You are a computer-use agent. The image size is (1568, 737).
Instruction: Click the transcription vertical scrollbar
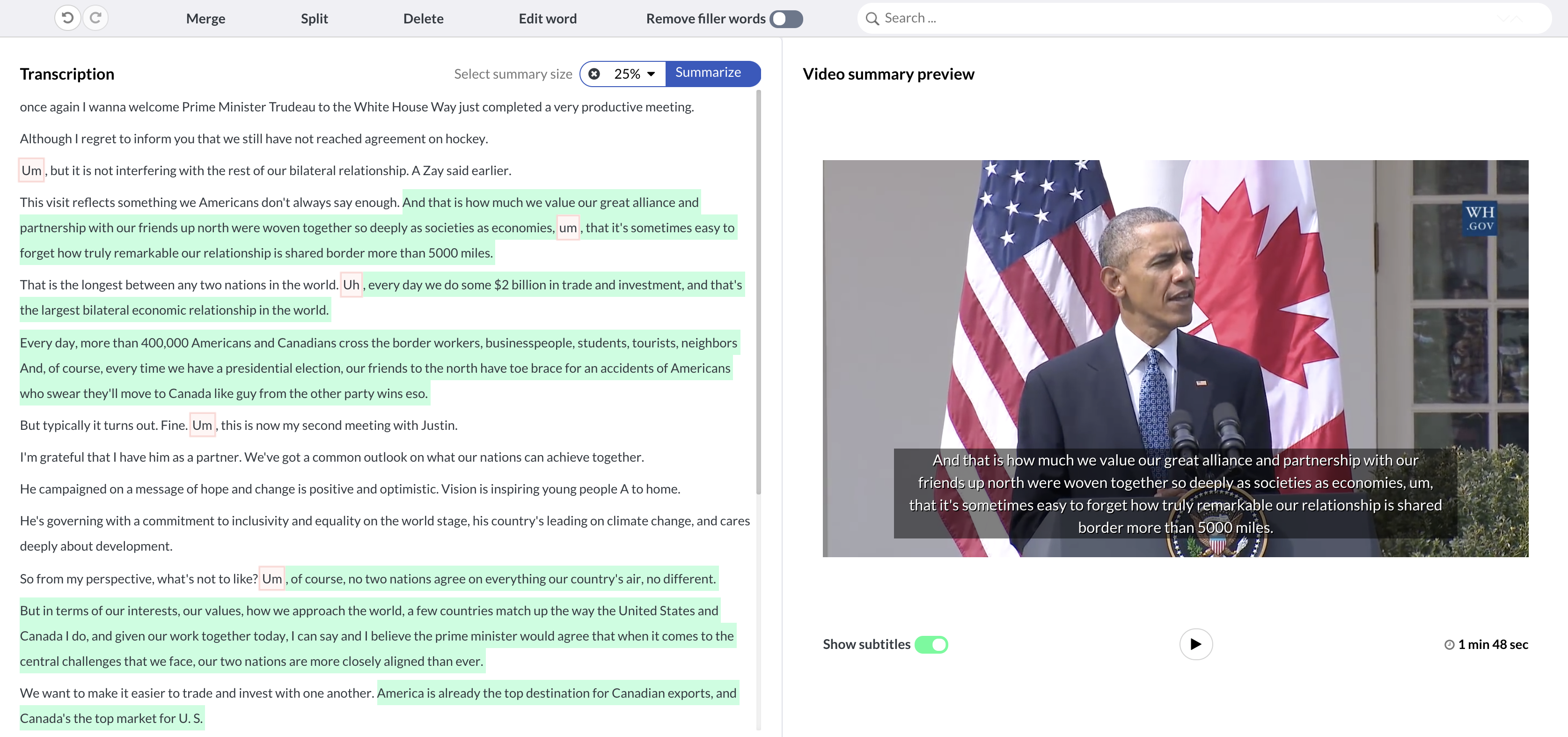click(x=758, y=292)
